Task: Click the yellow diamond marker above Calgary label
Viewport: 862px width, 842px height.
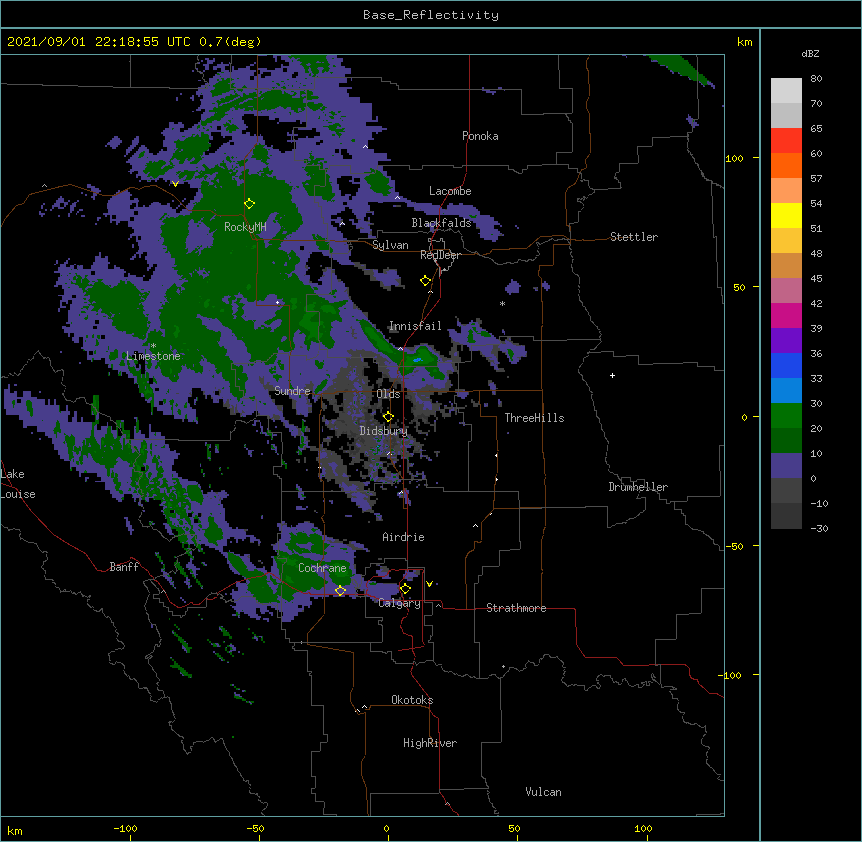Action: click(405, 589)
